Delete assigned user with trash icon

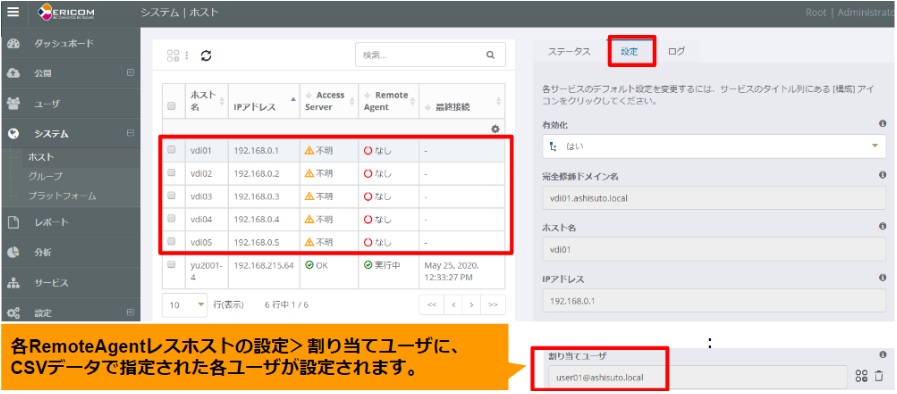pyautogui.click(x=879, y=376)
